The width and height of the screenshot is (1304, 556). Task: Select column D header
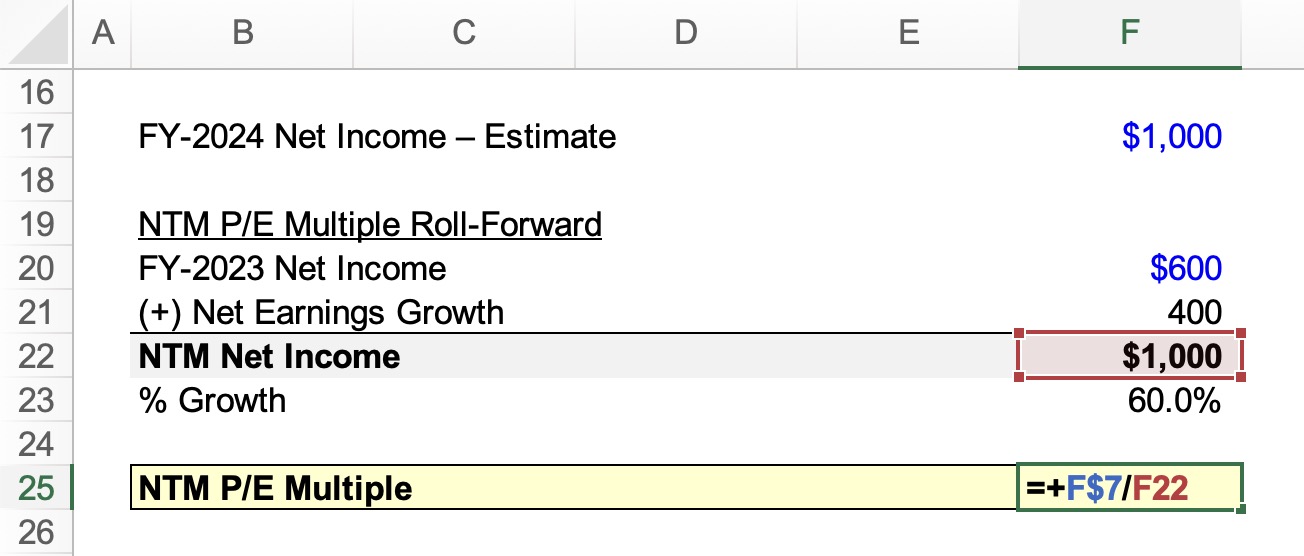(x=685, y=34)
